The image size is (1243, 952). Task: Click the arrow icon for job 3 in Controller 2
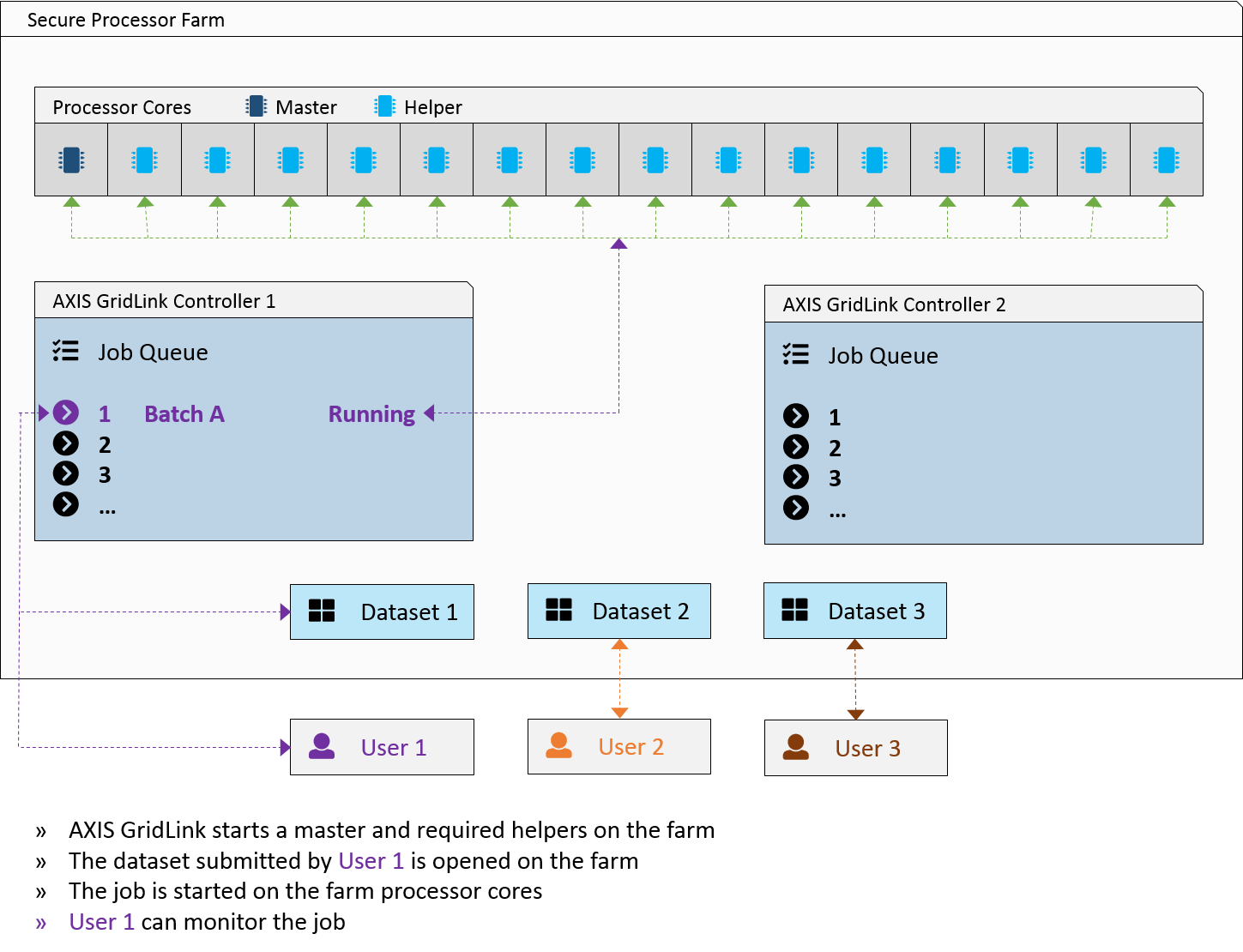[x=796, y=477]
